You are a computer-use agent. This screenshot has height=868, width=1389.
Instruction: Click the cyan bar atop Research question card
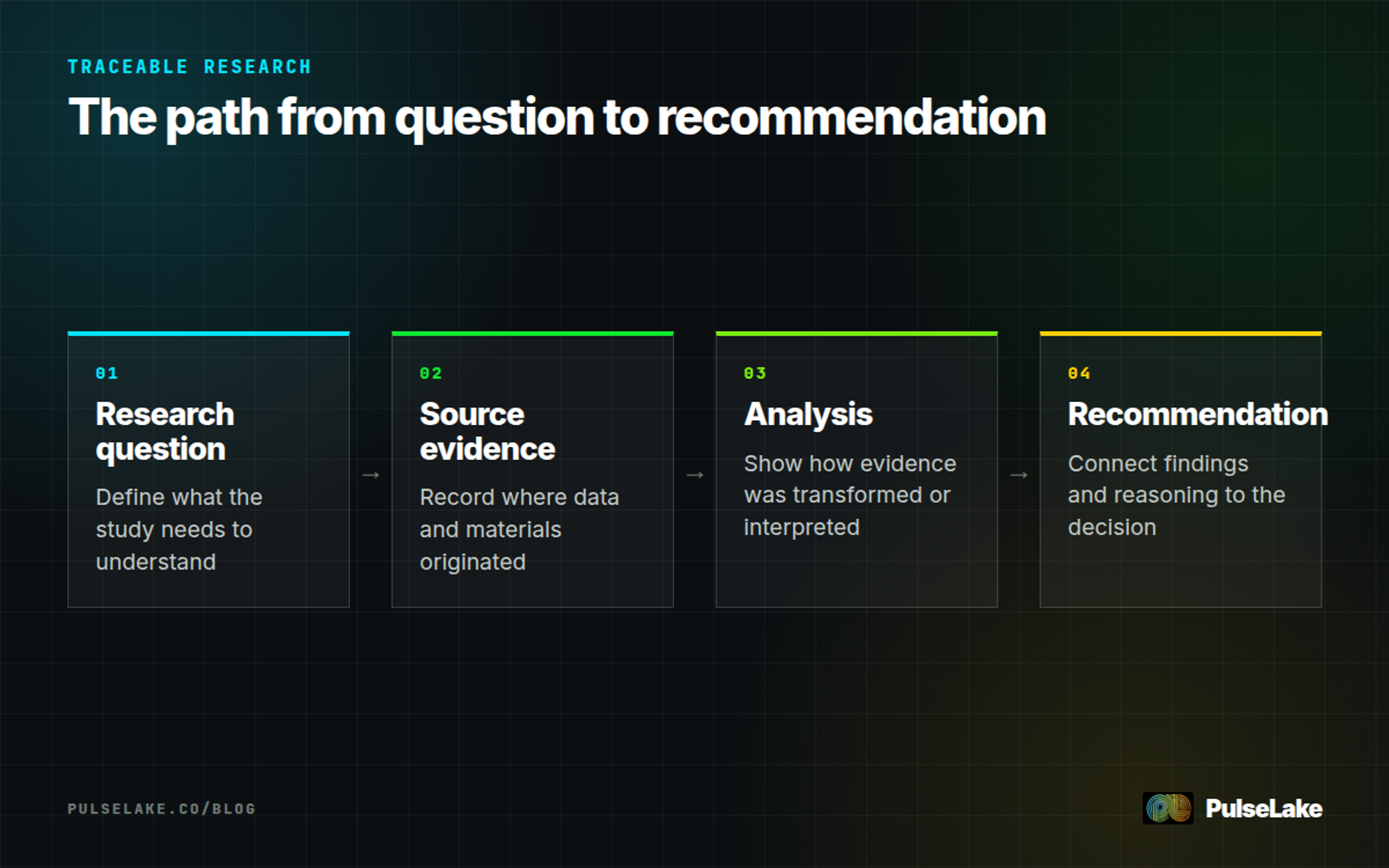[x=208, y=333]
